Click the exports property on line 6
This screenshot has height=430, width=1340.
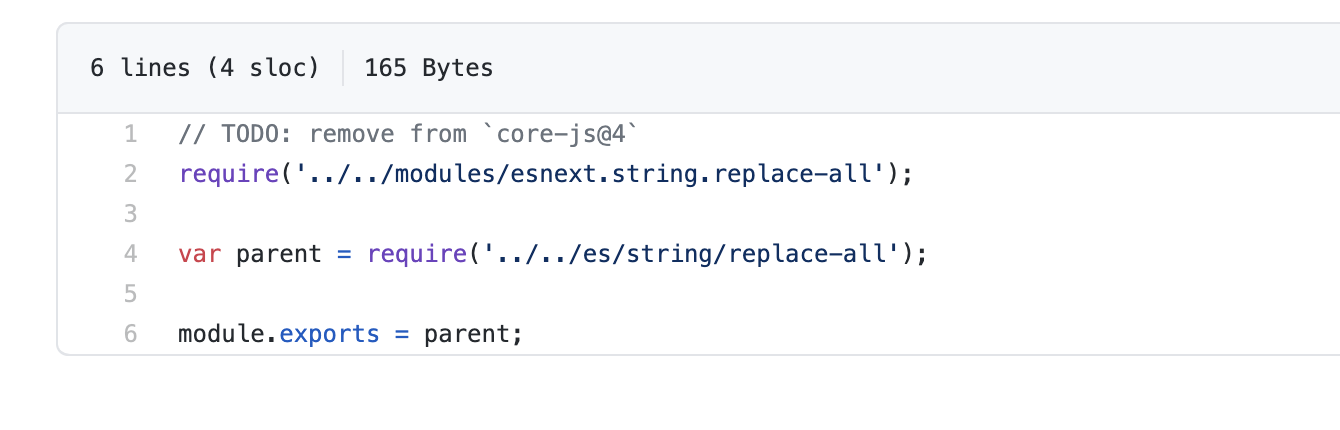pyautogui.click(x=330, y=334)
